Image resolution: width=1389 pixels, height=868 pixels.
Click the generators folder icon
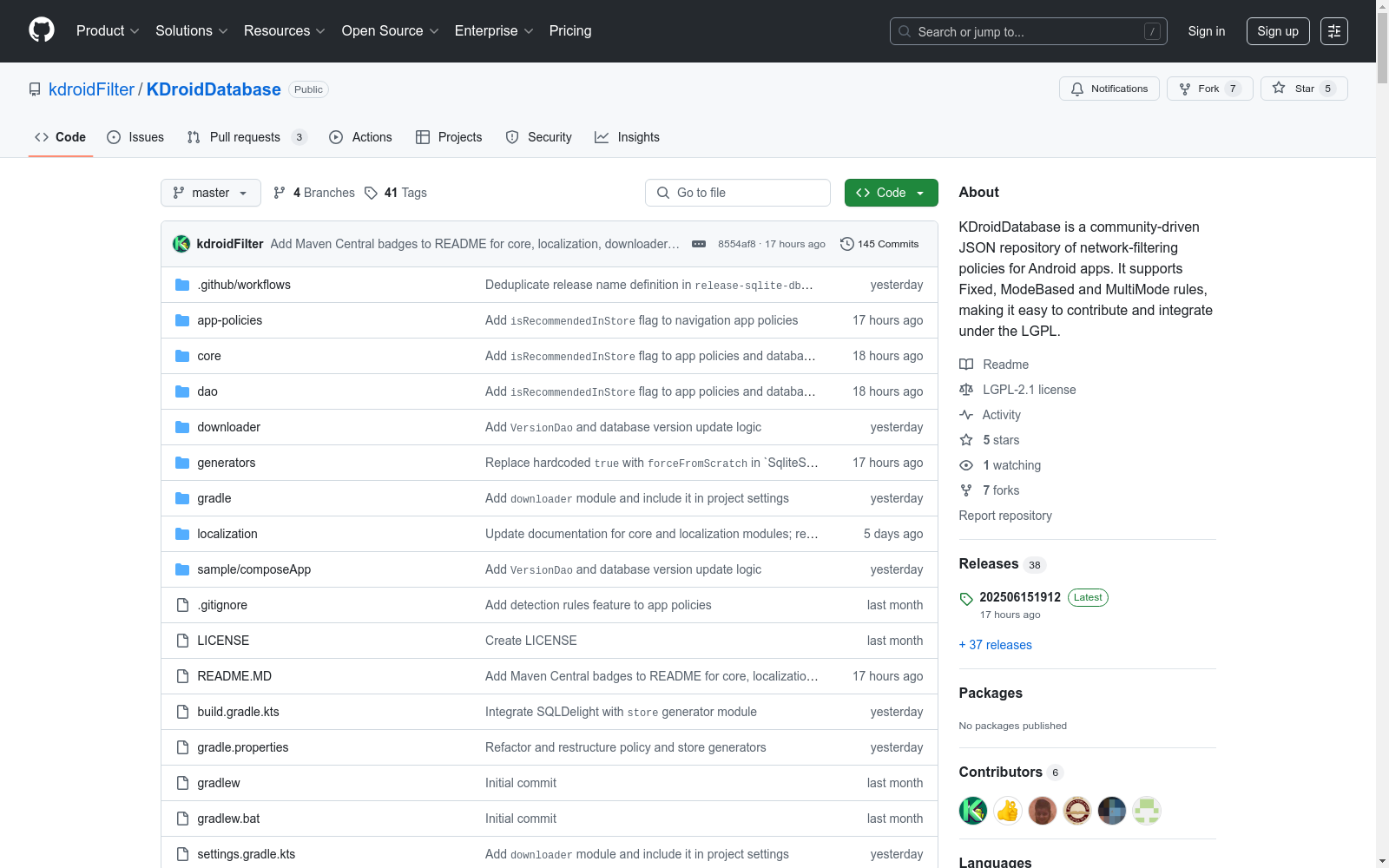coord(182,463)
